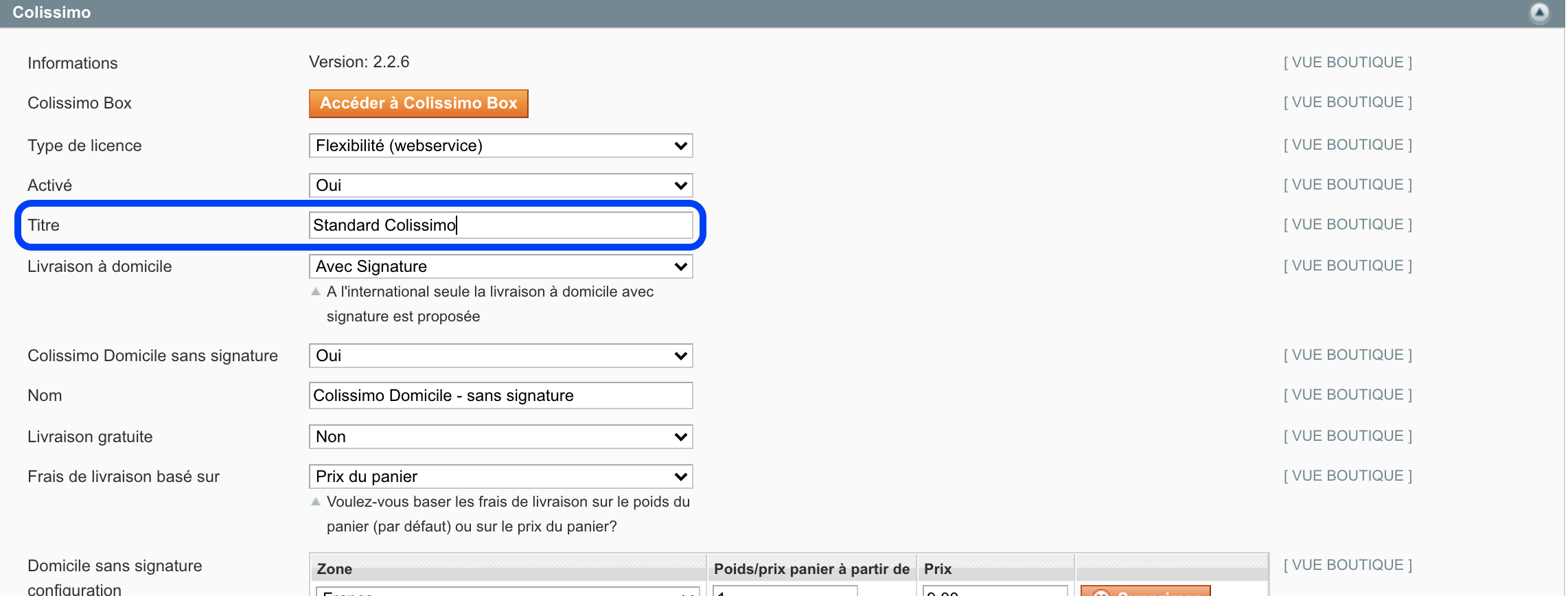Open the Type de licence dropdown

(500, 146)
